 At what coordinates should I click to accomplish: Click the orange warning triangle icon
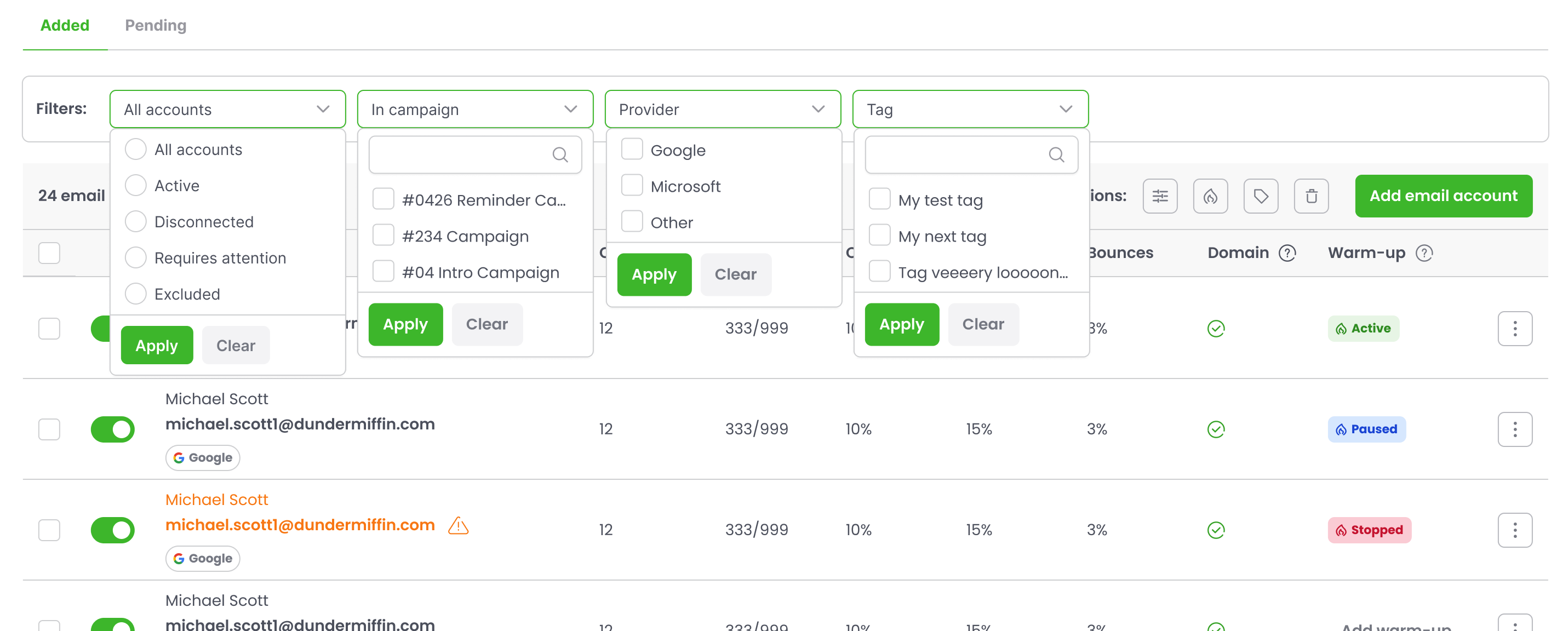[x=459, y=525]
